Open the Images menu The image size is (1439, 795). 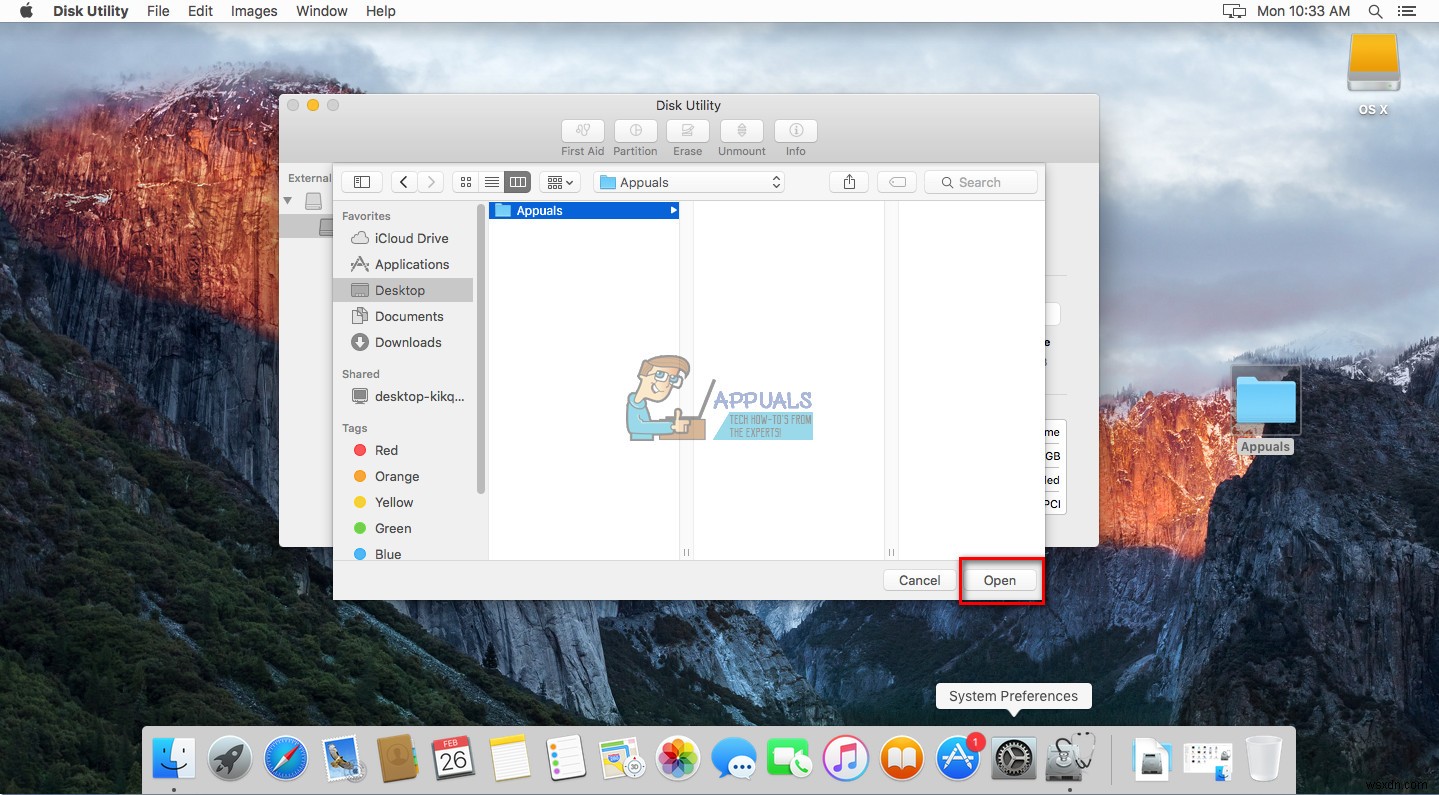[253, 11]
